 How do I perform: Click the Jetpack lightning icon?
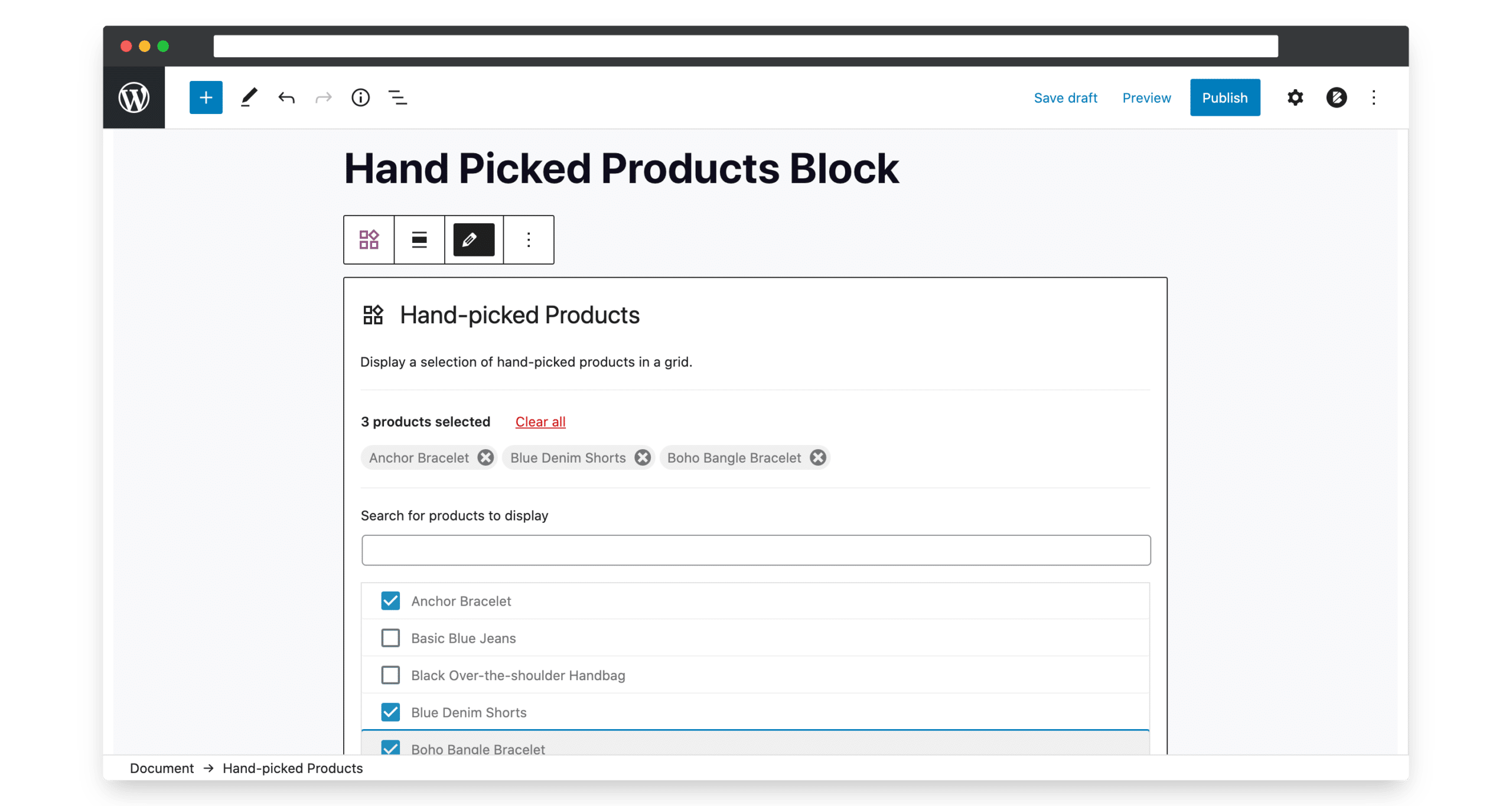click(1336, 97)
